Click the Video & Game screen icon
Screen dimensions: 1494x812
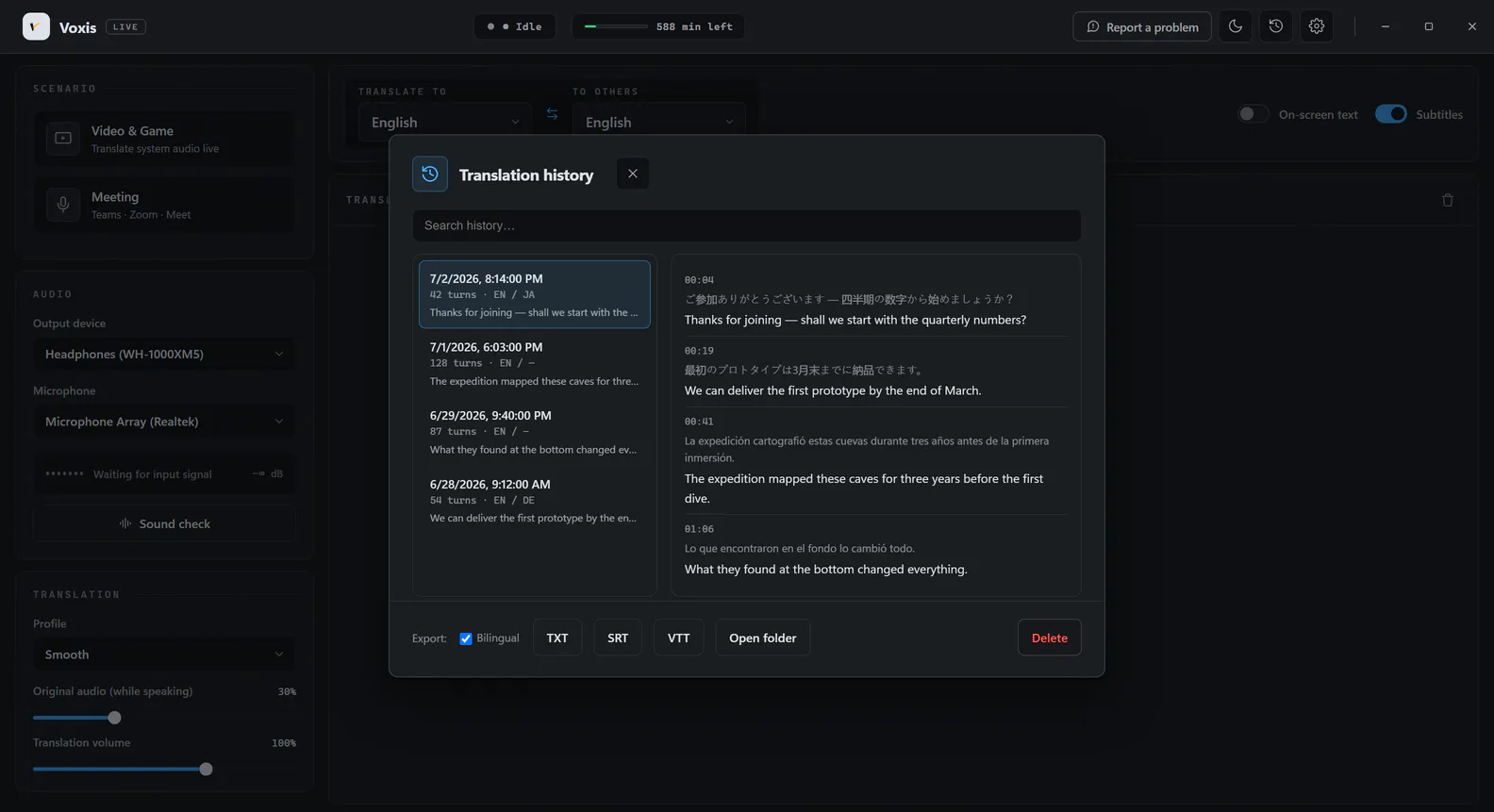(63, 139)
